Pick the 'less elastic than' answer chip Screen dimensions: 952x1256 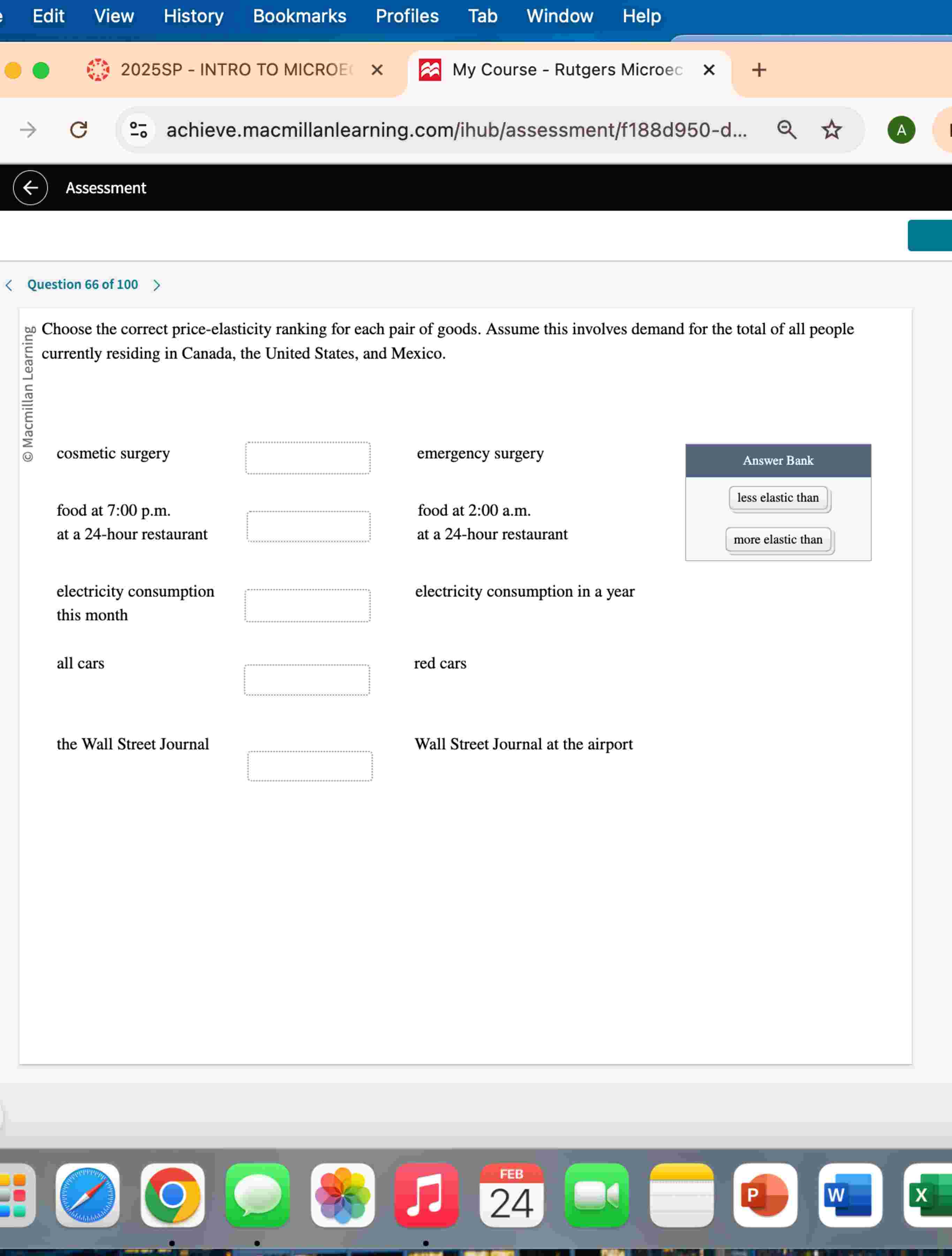tap(778, 498)
